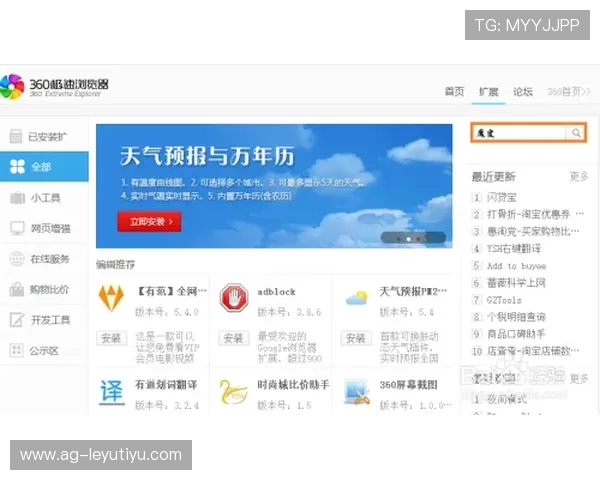
Task: Select the 已安装扩 sidebar item
Action: tap(44, 136)
